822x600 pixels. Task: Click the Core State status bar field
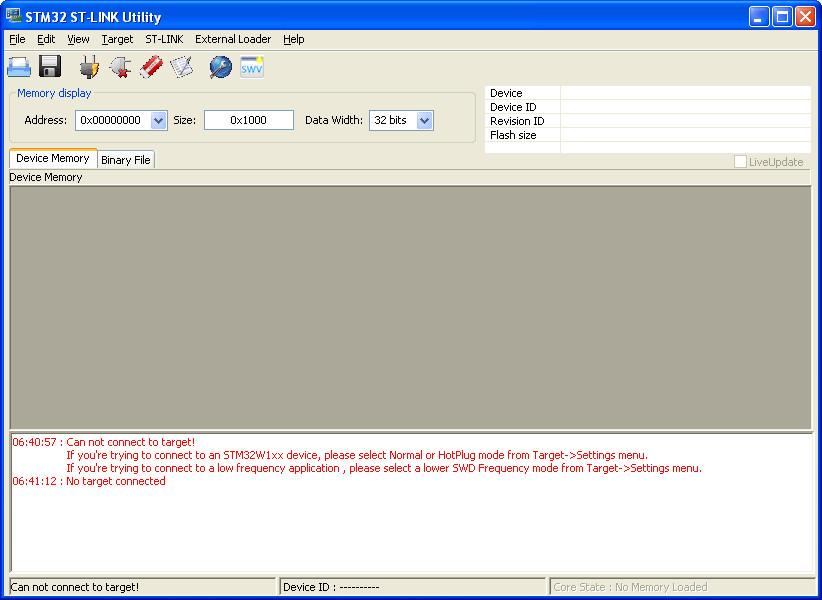tap(682, 587)
